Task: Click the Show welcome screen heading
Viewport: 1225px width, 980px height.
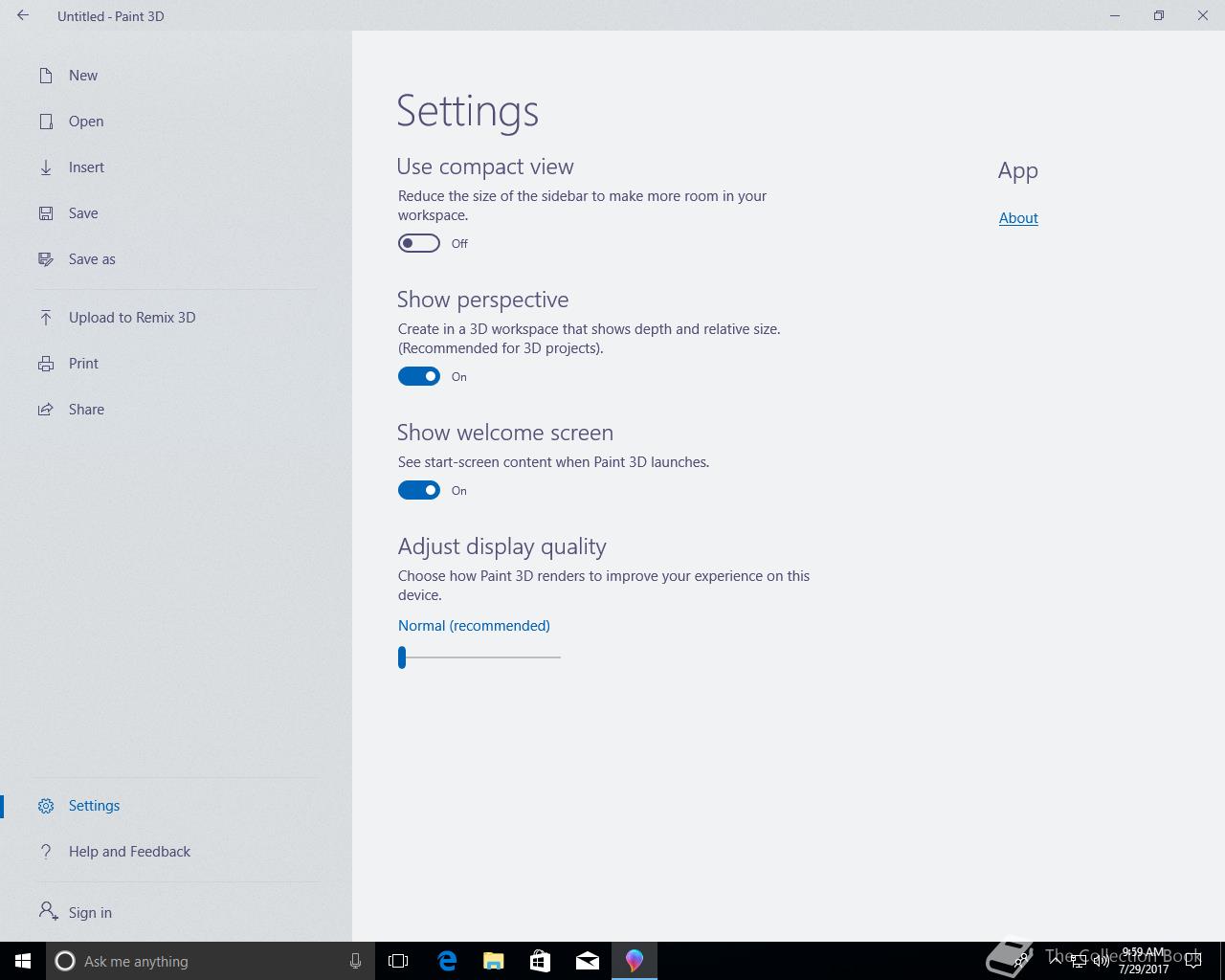Action: coord(505,433)
